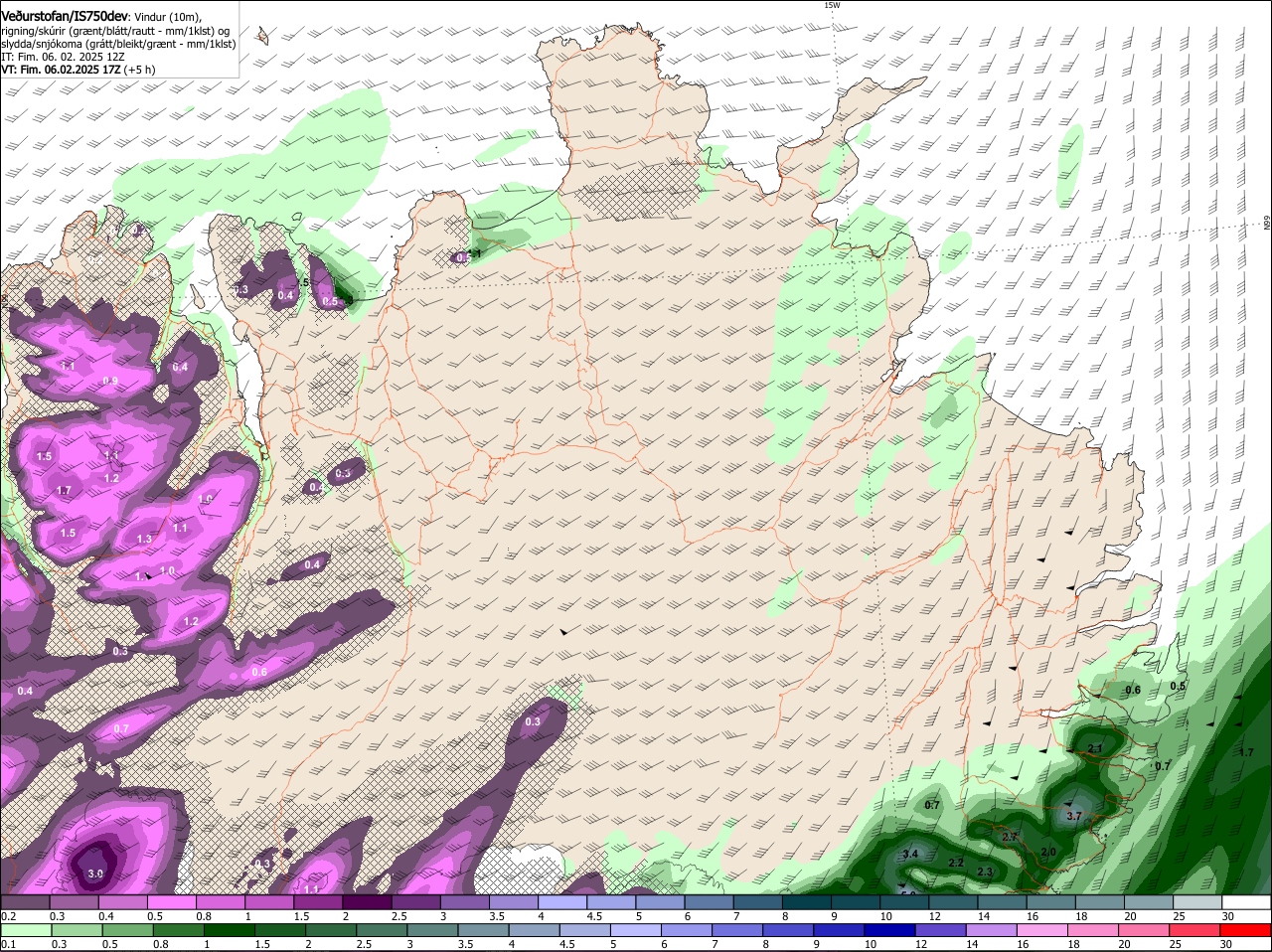Click the '0.1' label on the rain scale
Image resolution: width=1272 pixels, height=952 pixels.
(8, 944)
